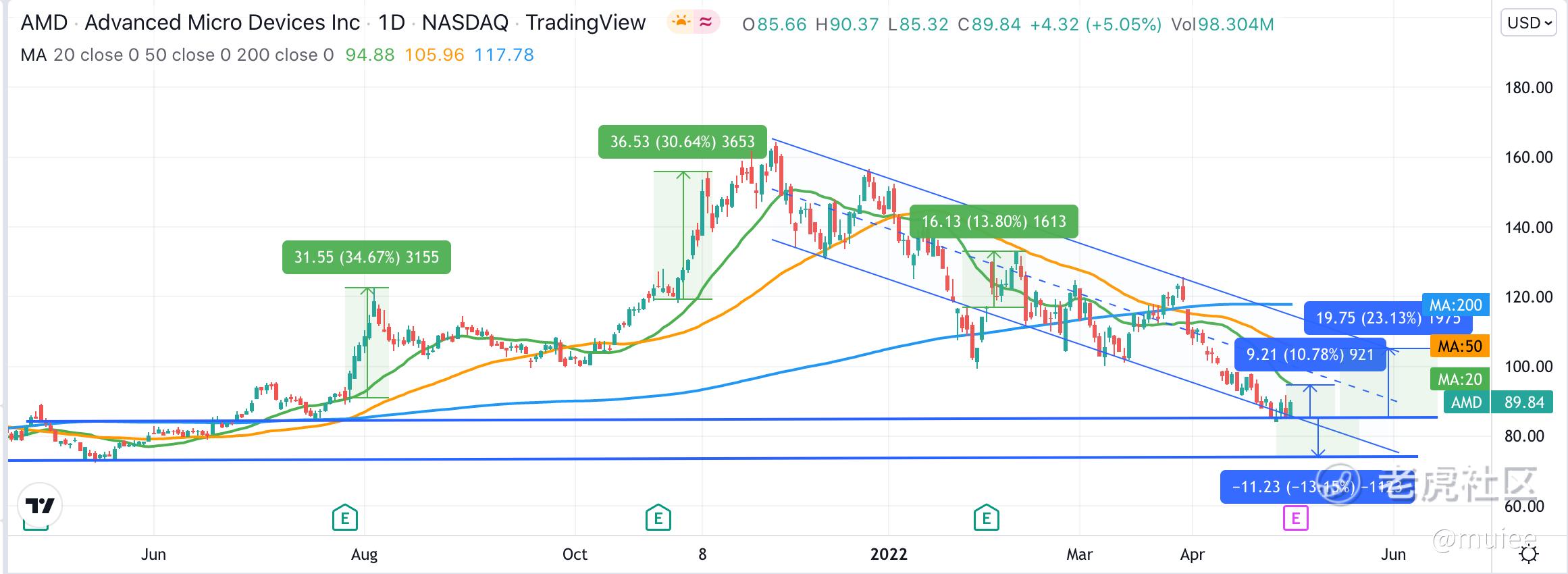Screen dimensions: 1568x574
Task: Click the open price O85.66
Action: tap(775, 25)
